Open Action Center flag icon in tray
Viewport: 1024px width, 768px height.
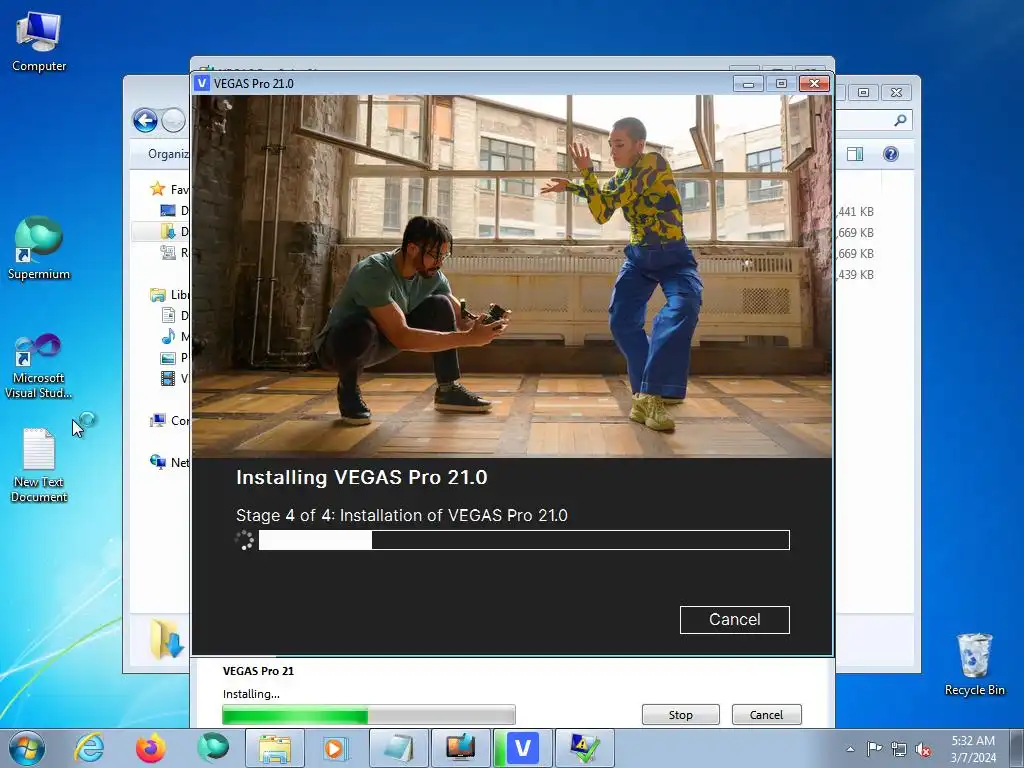coord(874,749)
